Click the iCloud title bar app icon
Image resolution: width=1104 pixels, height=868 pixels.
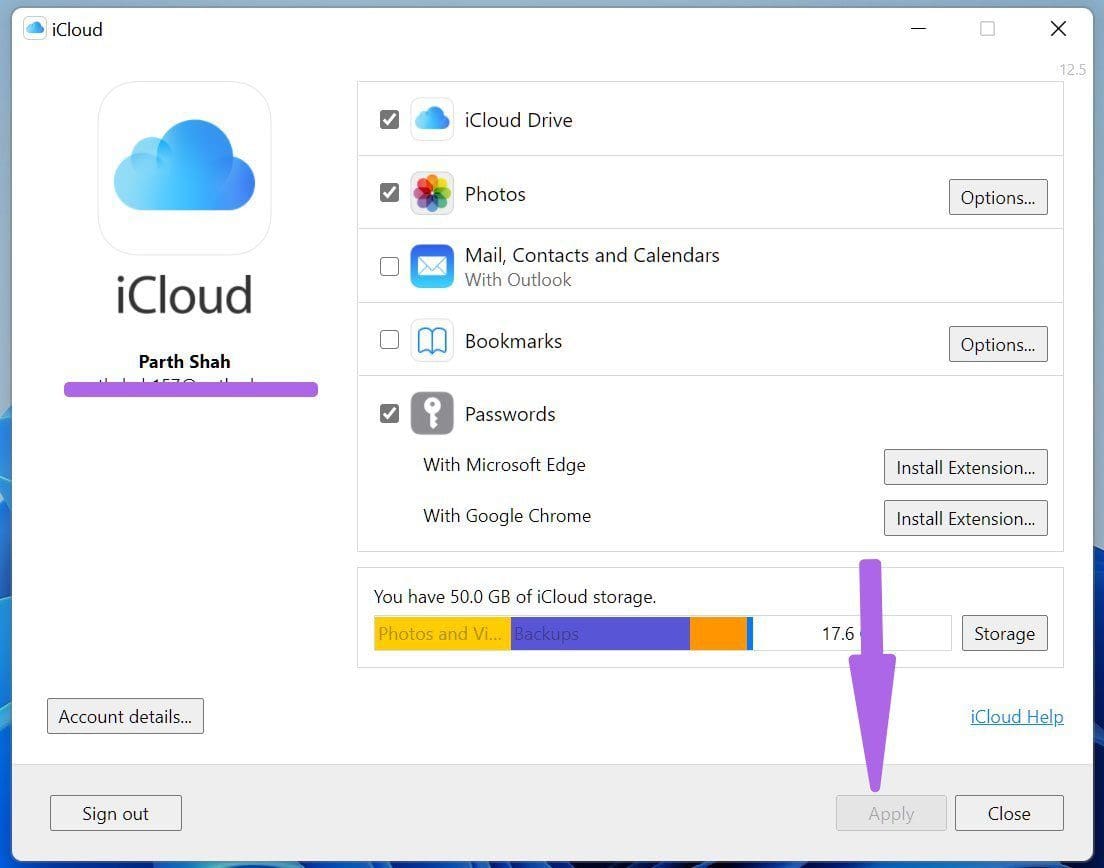click(34, 29)
